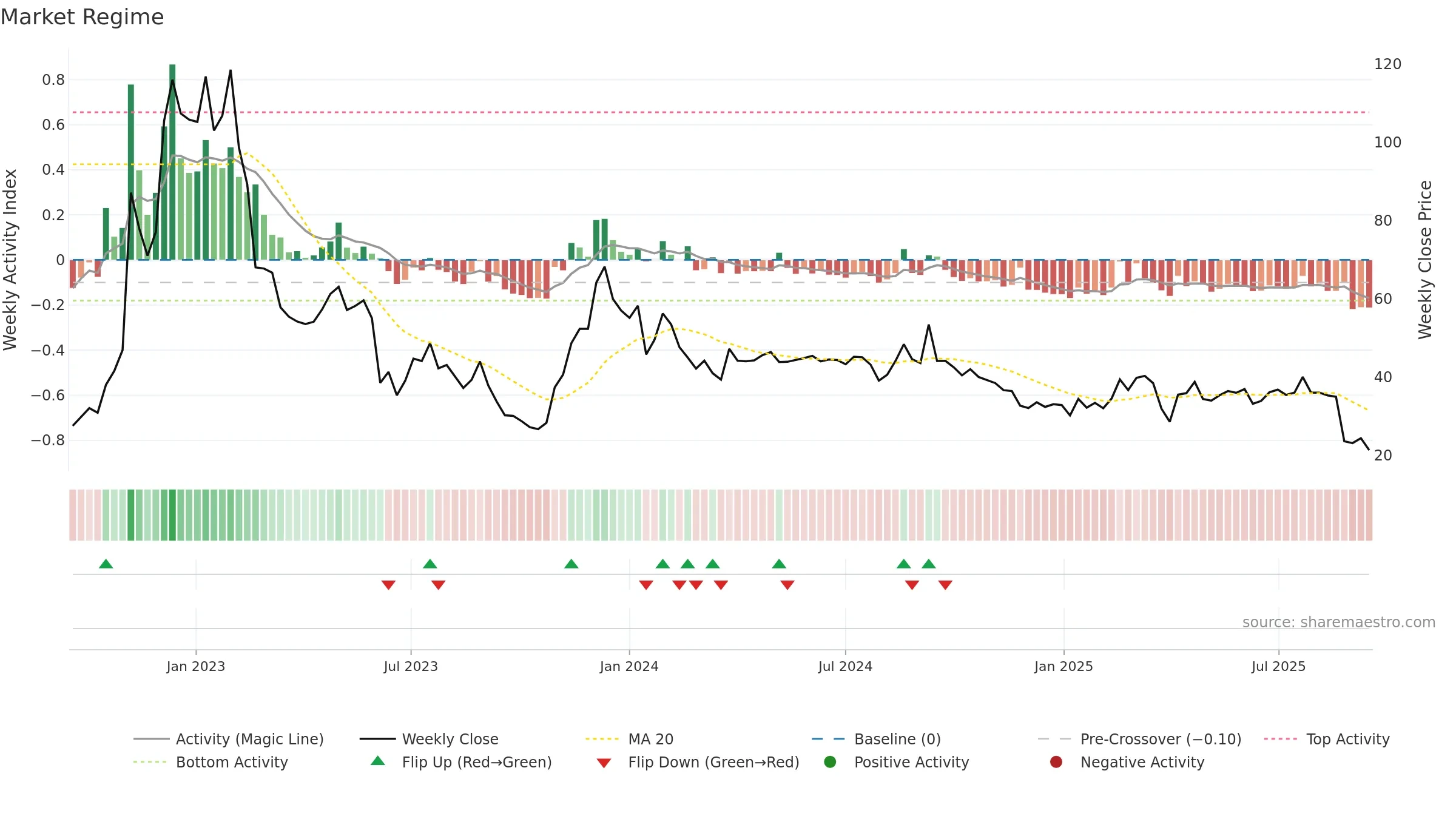
Task: Click the highest peak of the black Weekly Close line
Action: pos(231,71)
